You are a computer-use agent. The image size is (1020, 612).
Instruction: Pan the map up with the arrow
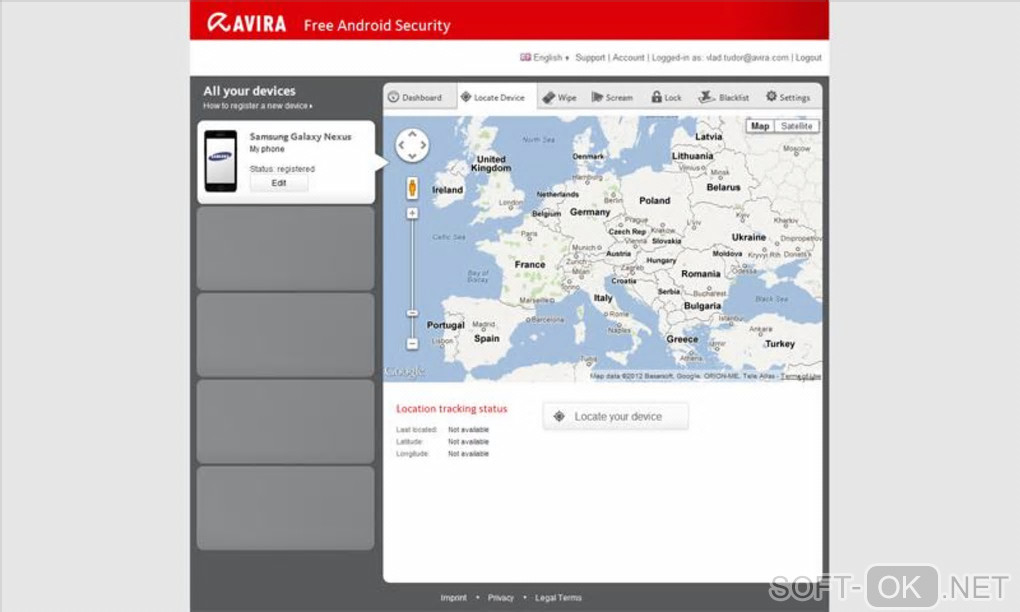pyautogui.click(x=412, y=133)
